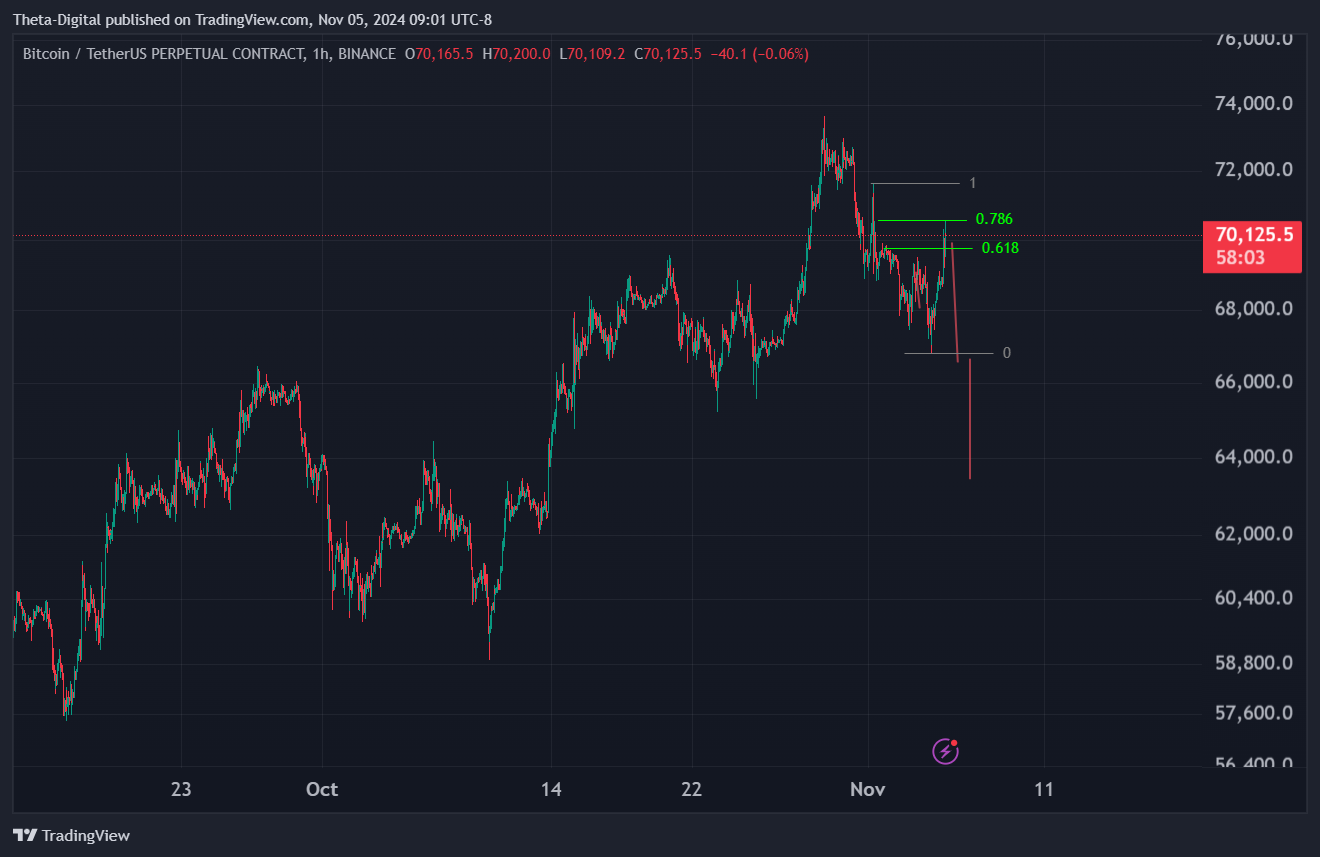Viewport: 1320px width, 857px height.
Task: Click the 66,000.0 price axis label
Action: coord(1254,382)
